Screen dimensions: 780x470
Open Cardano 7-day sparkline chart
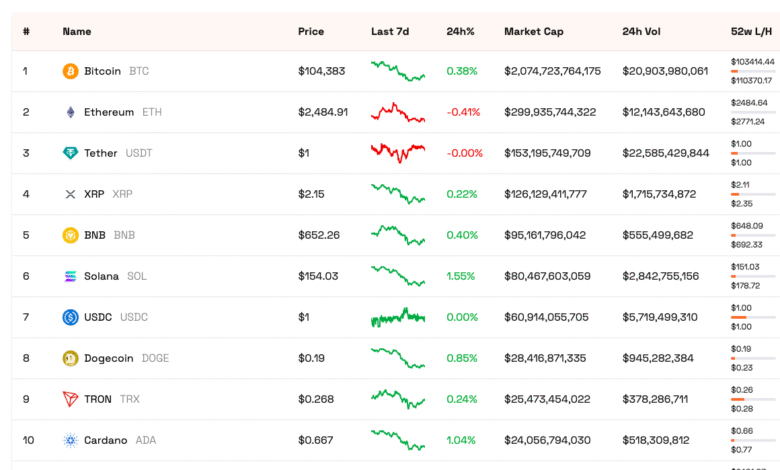pos(398,440)
